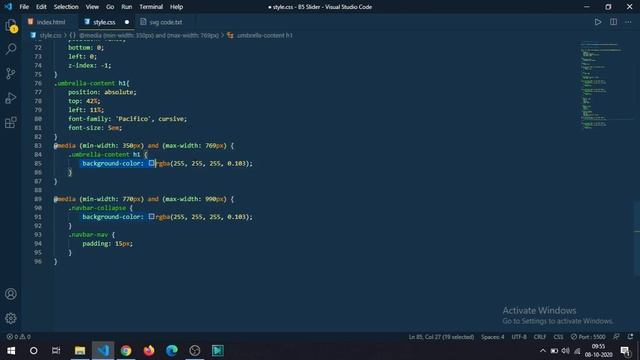Viewport: 640px width, 360px height.
Task: Open the volume control in tray
Action: pyautogui.click(x=565, y=351)
